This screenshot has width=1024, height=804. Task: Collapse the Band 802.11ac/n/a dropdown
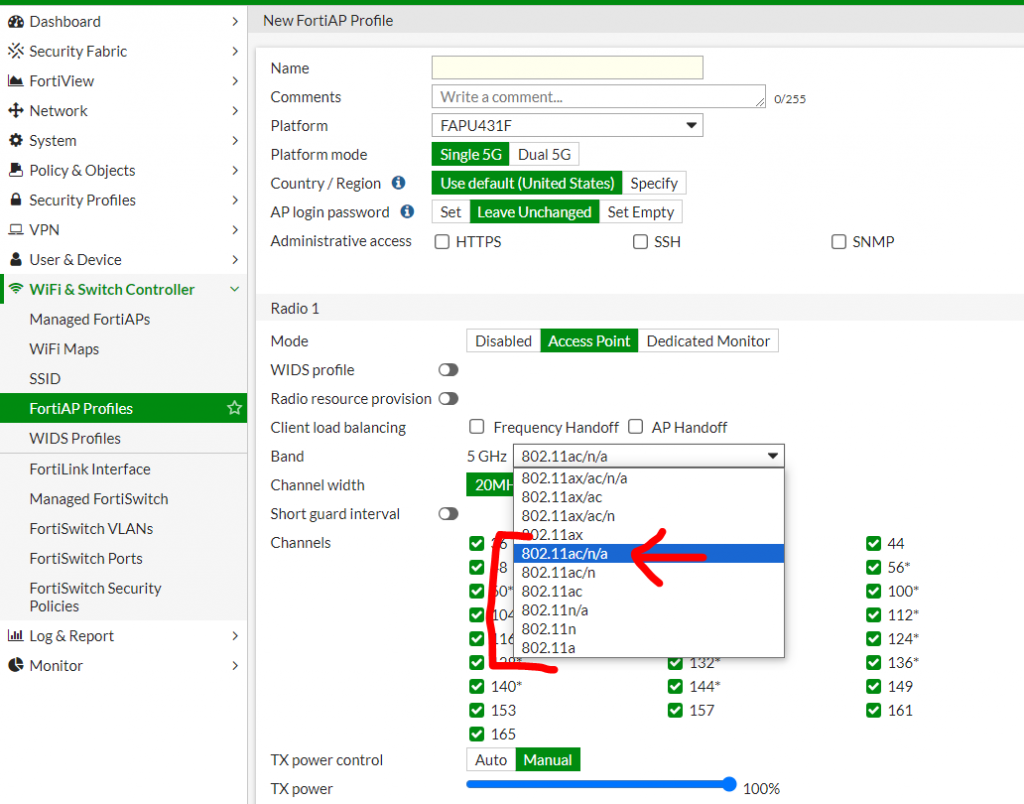(x=648, y=456)
